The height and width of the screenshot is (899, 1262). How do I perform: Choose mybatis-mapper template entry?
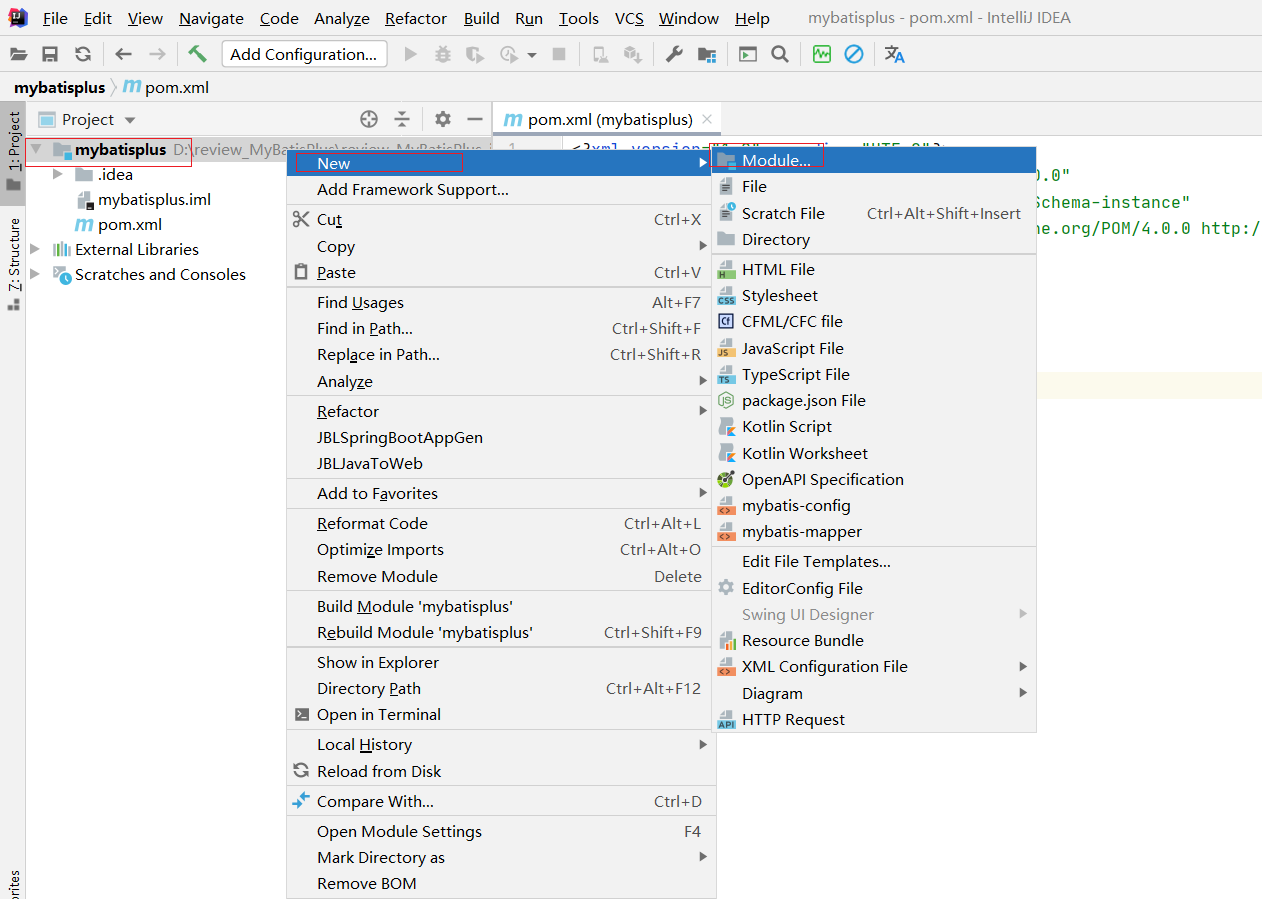(x=873, y=531)
